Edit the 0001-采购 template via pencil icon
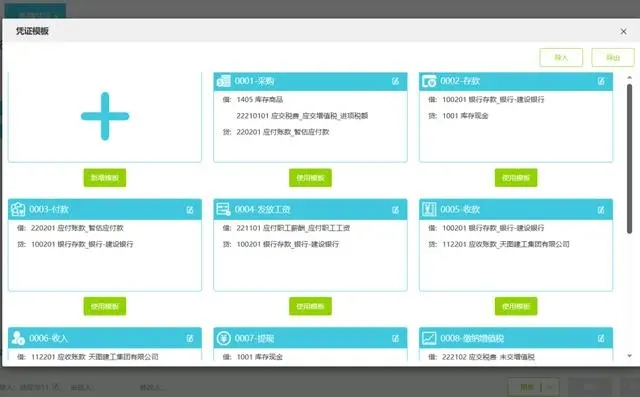 (395, 81)
